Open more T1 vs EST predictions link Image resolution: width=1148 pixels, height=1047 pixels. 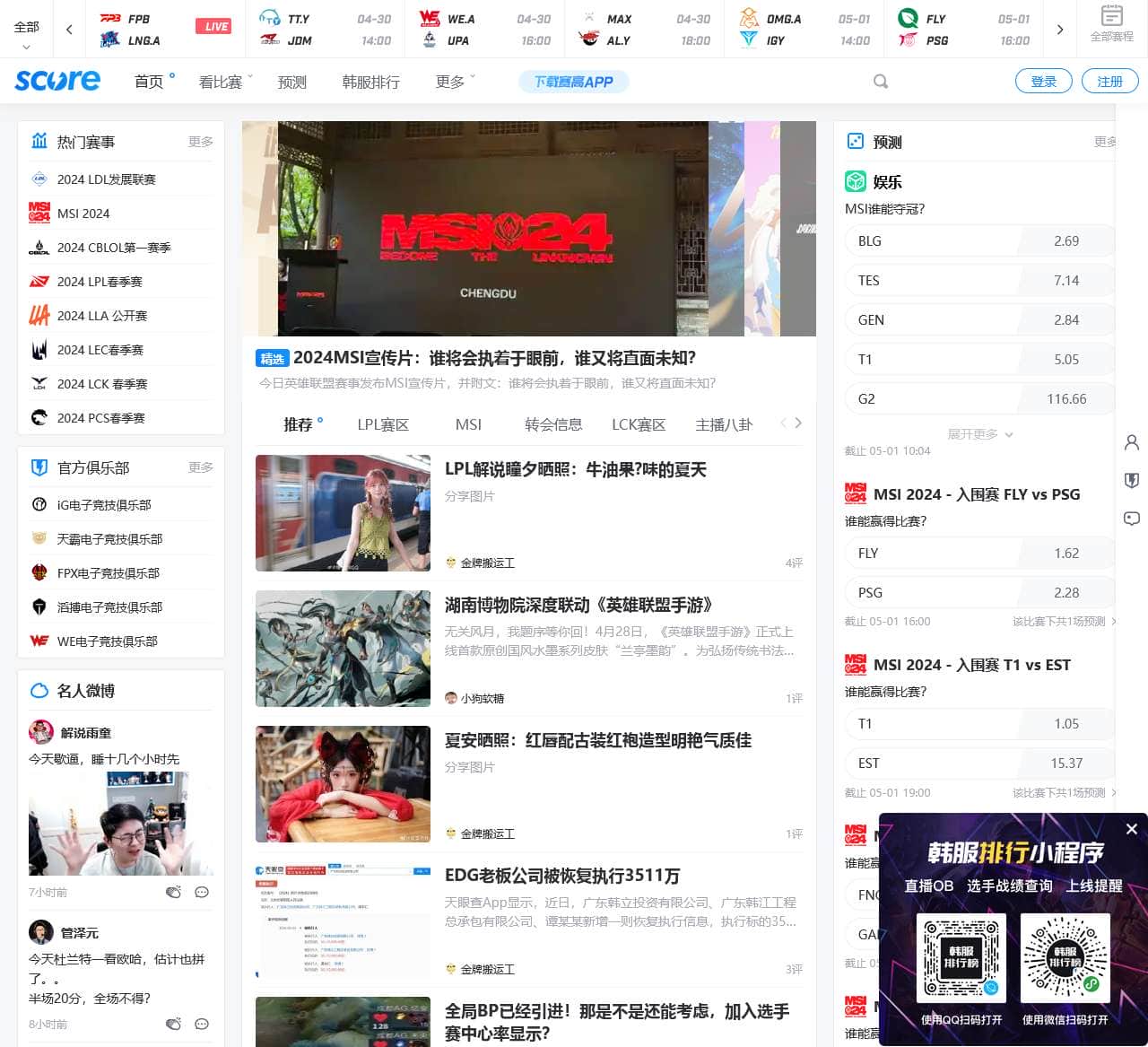tap(1064, 792)
